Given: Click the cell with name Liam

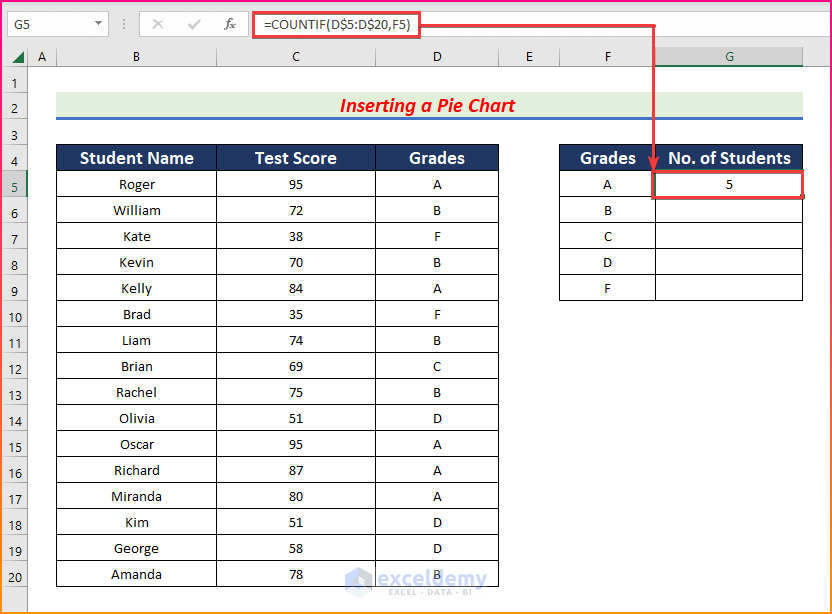Looking at the screenshot, I should [136, 340].
